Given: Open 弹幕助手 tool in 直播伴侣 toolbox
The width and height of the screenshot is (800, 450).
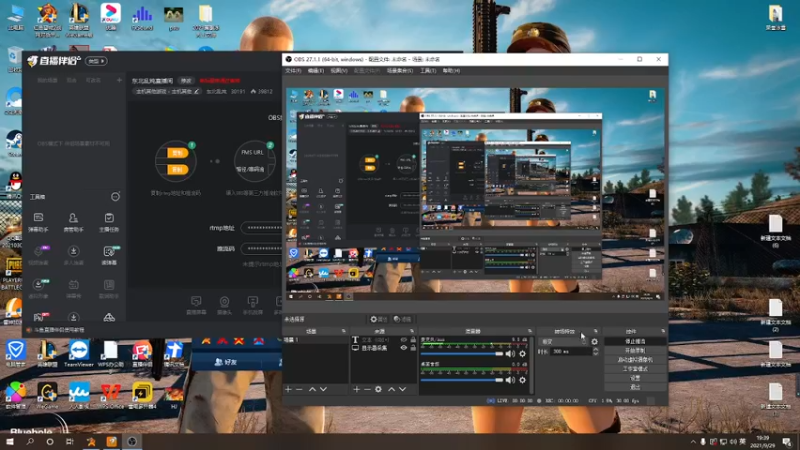Looking at the screenshot, I should pyautogui.click(x=38, y=222).
